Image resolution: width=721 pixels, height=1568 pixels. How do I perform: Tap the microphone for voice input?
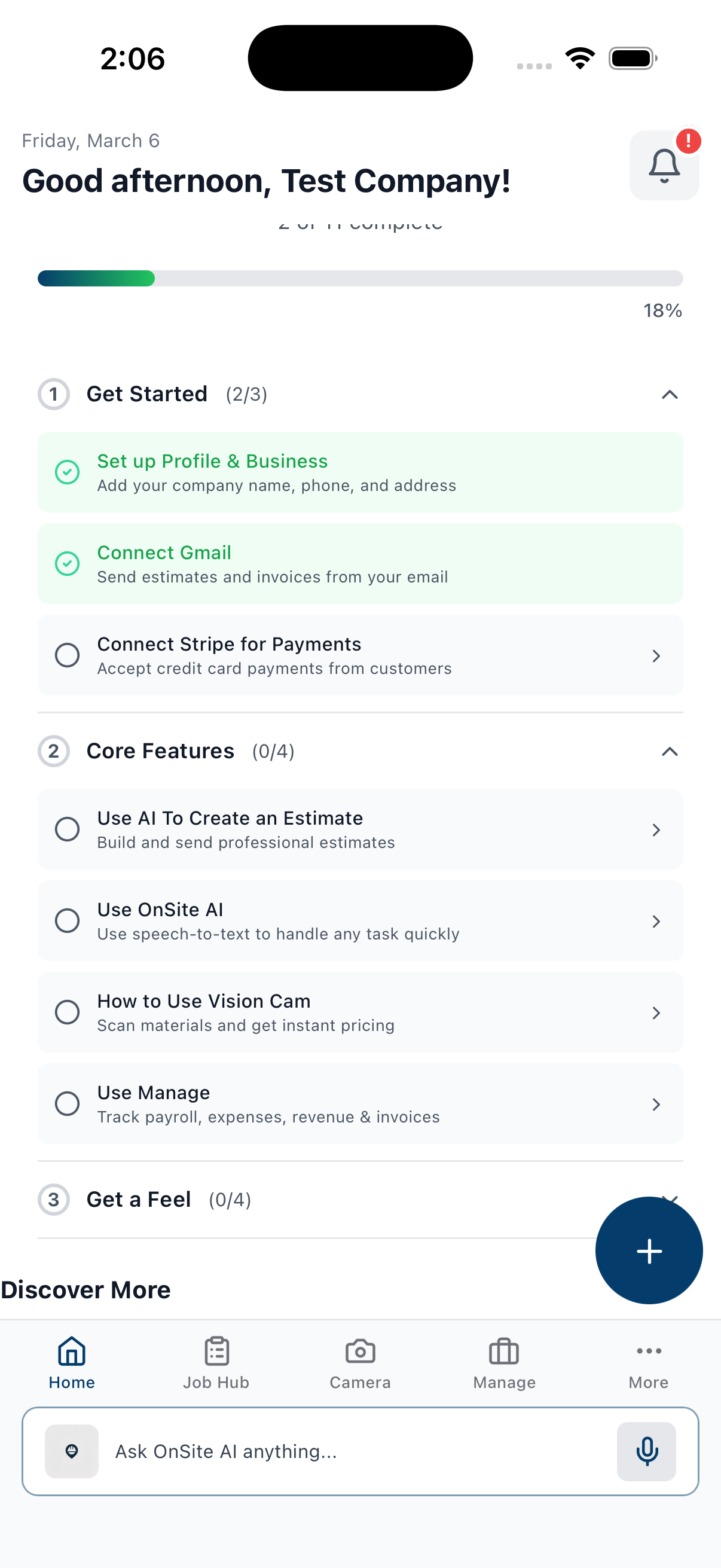pos(646,1452)
